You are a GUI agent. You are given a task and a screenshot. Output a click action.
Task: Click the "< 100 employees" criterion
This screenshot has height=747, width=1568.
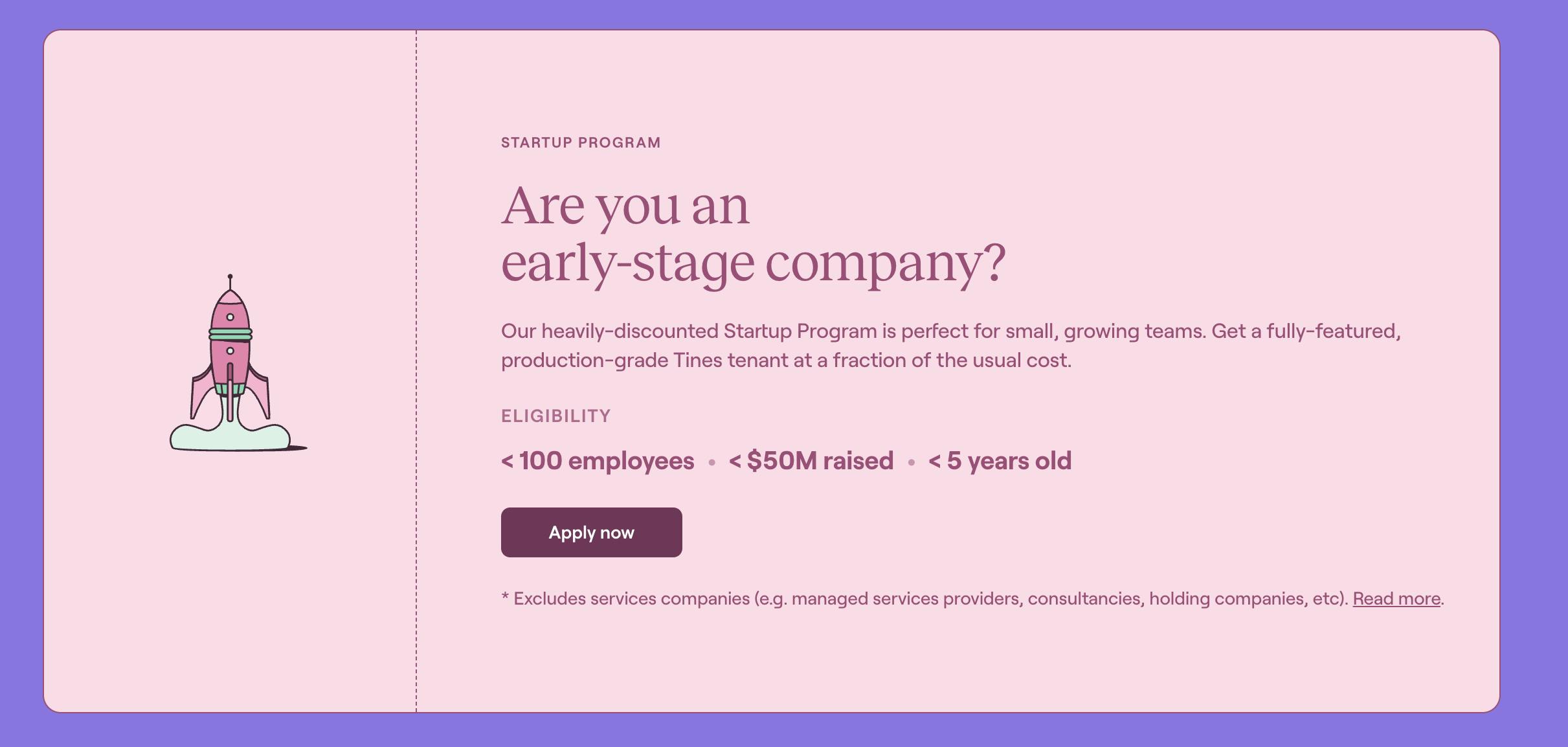598,461
